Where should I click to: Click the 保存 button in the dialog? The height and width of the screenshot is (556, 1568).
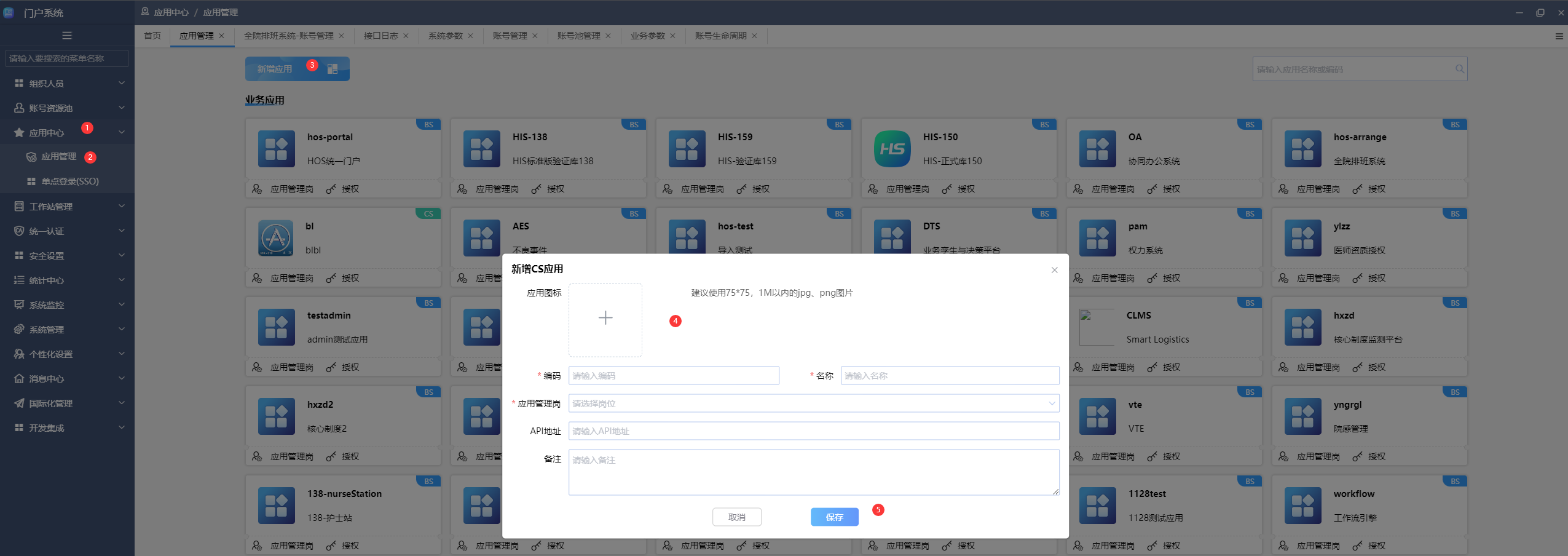[835, 517]
